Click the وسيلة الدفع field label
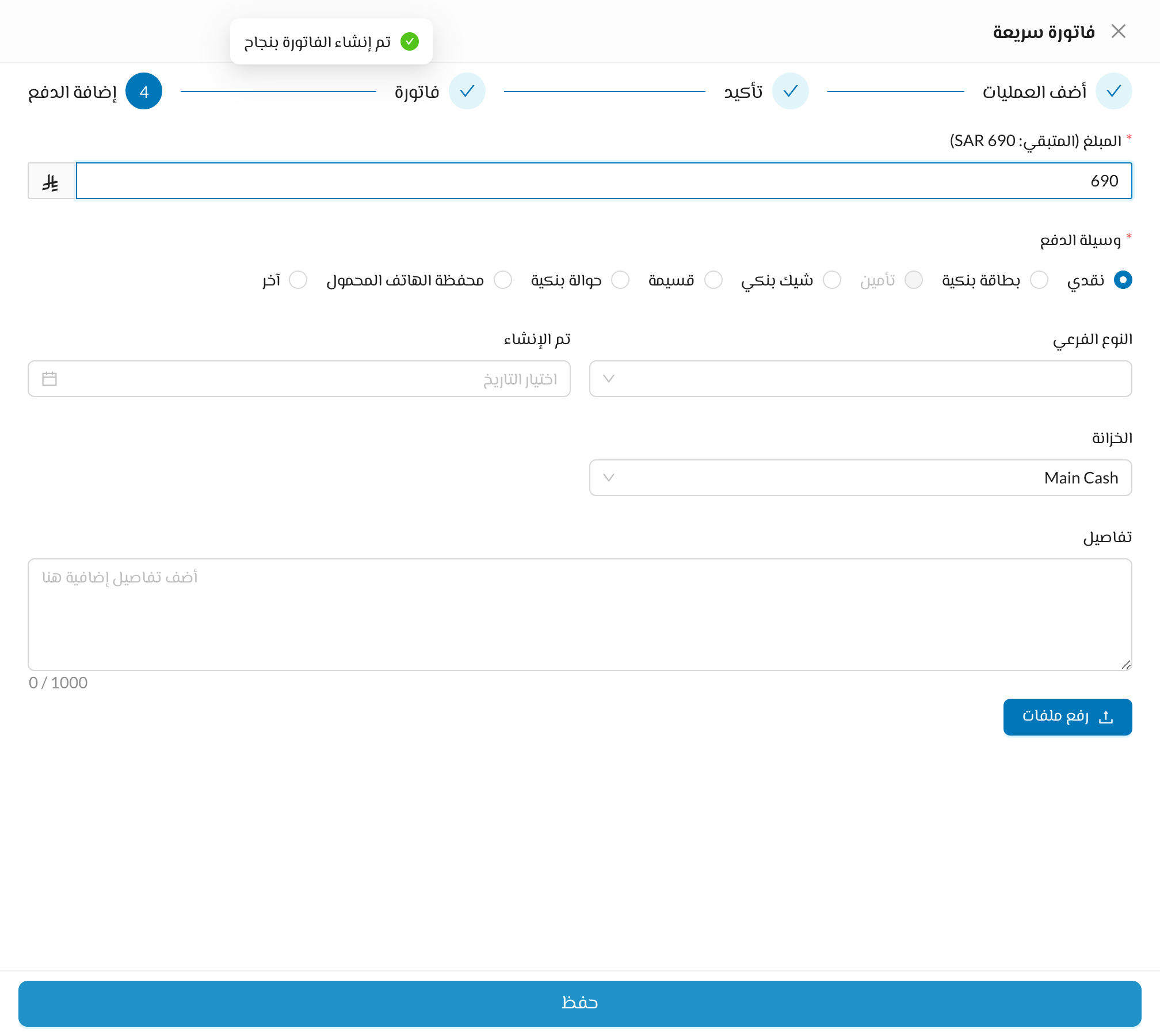The image size is (1160, 1036). point(1080,240)
